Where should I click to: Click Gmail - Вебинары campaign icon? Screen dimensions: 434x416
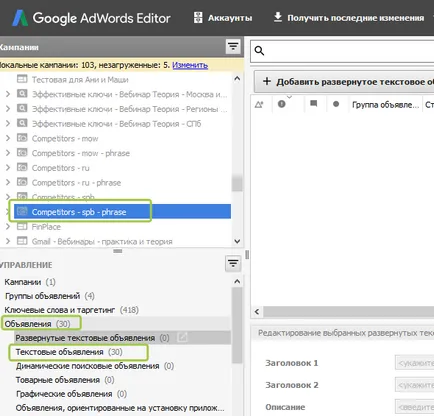tap(22, 241)
